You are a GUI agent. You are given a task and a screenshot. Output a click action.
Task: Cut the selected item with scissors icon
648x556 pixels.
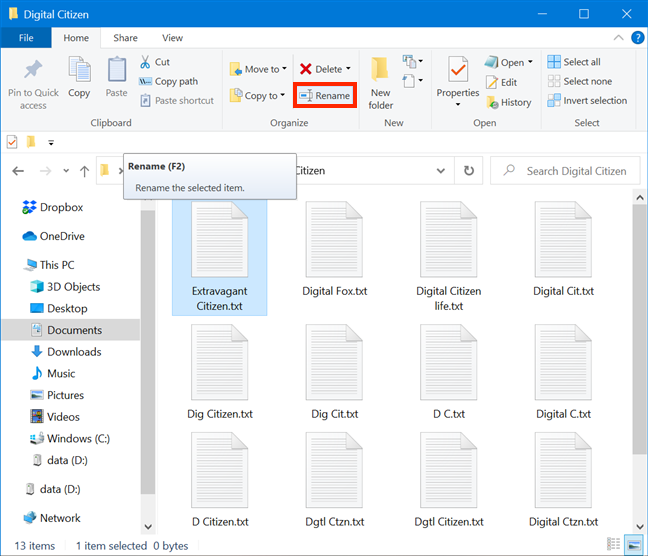click(155, 62)
